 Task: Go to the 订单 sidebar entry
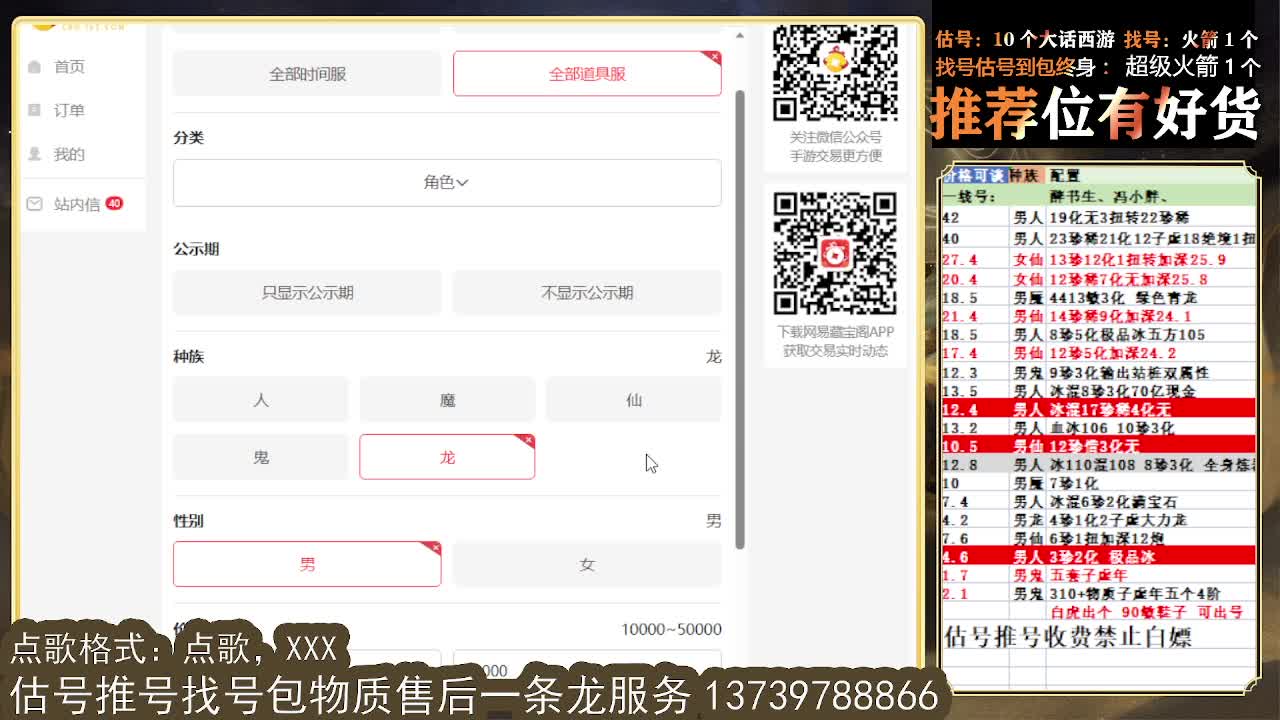[69, 110]
